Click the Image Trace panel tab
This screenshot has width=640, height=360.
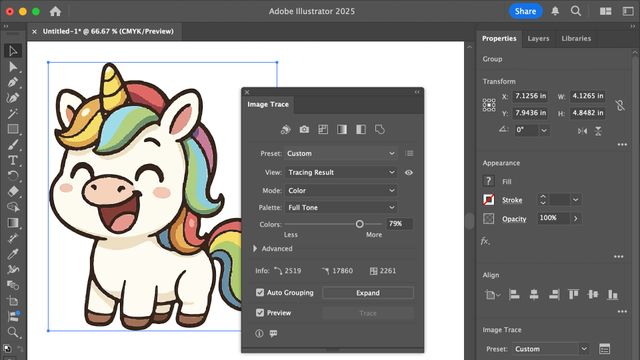[x=268, y=104]
